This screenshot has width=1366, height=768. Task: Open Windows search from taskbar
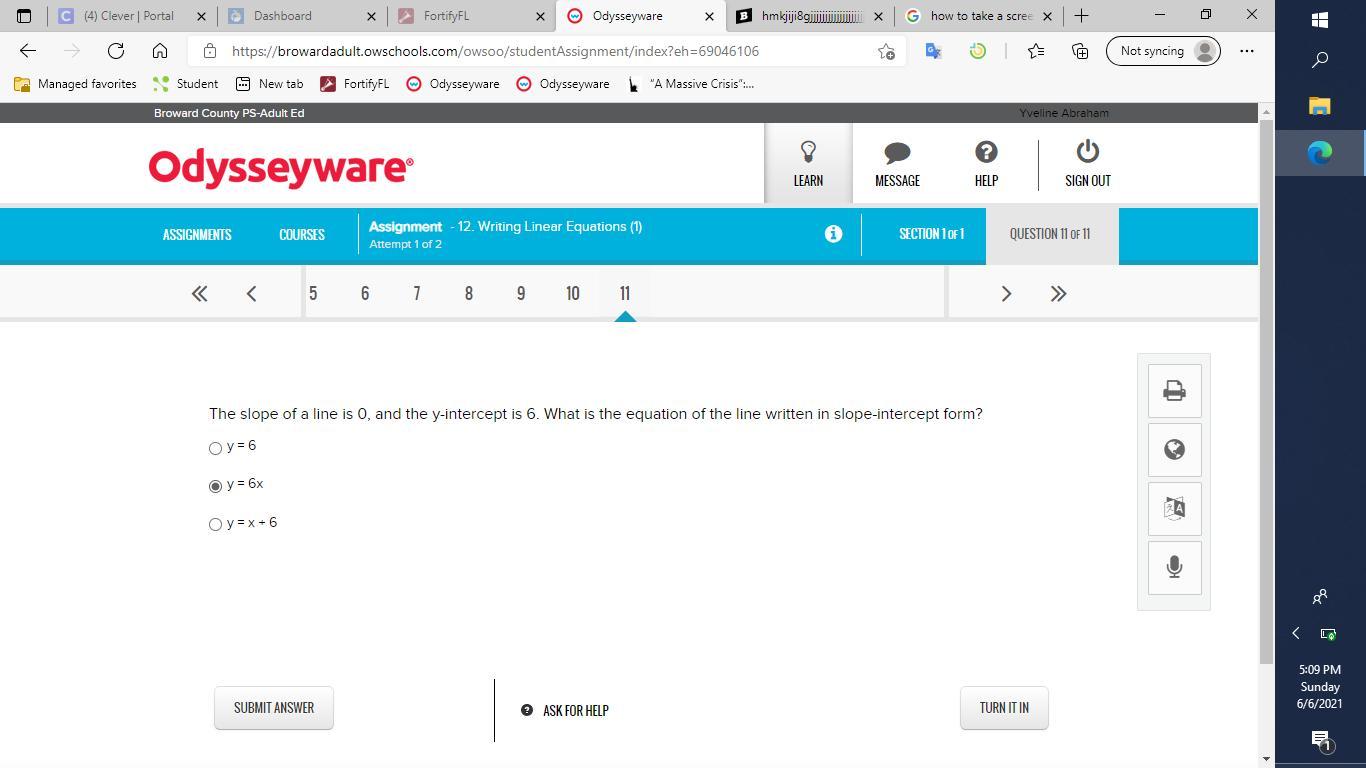1320,60
